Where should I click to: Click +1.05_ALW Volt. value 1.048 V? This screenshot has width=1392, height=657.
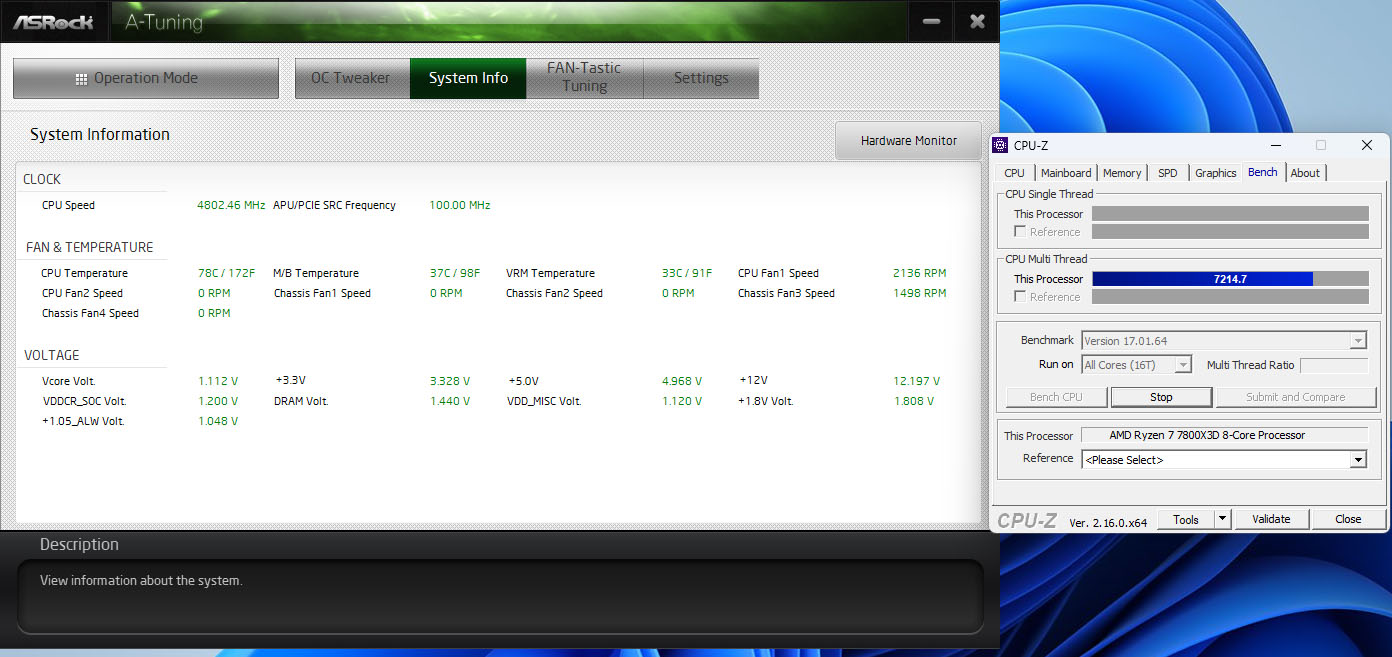(218, 421)
